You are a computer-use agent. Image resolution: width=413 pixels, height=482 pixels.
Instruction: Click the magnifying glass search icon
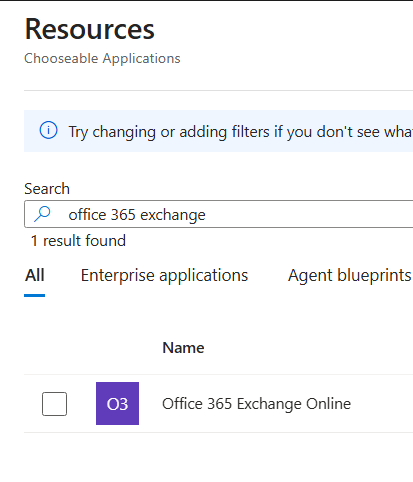click(x=42, y=214)
